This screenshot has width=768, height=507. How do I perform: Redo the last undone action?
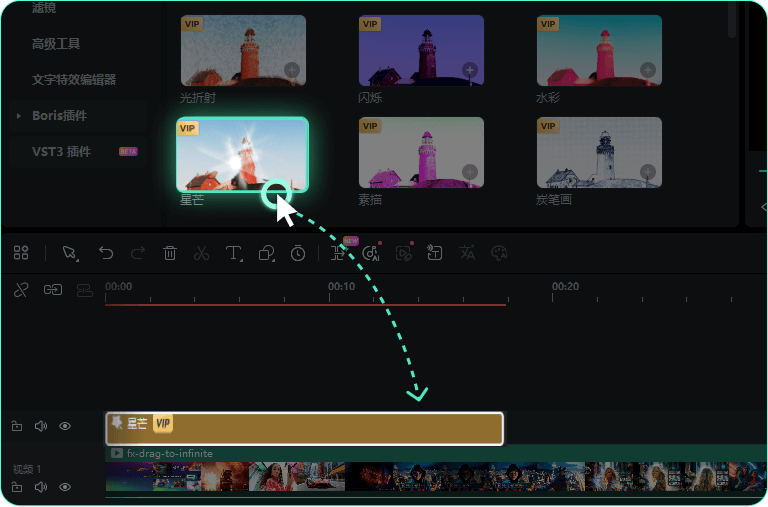point(138,253)
